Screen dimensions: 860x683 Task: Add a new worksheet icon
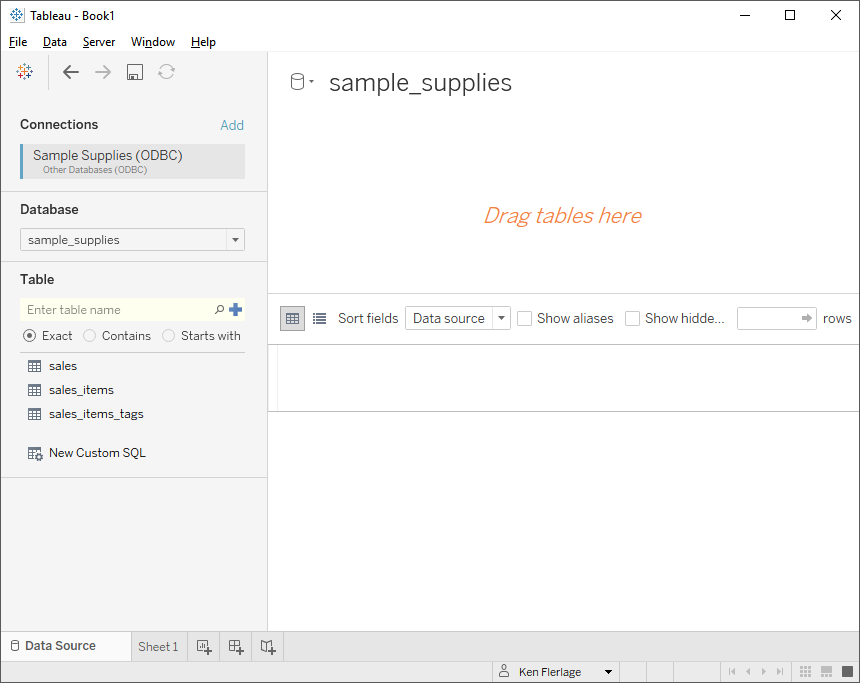pos(204,647)
